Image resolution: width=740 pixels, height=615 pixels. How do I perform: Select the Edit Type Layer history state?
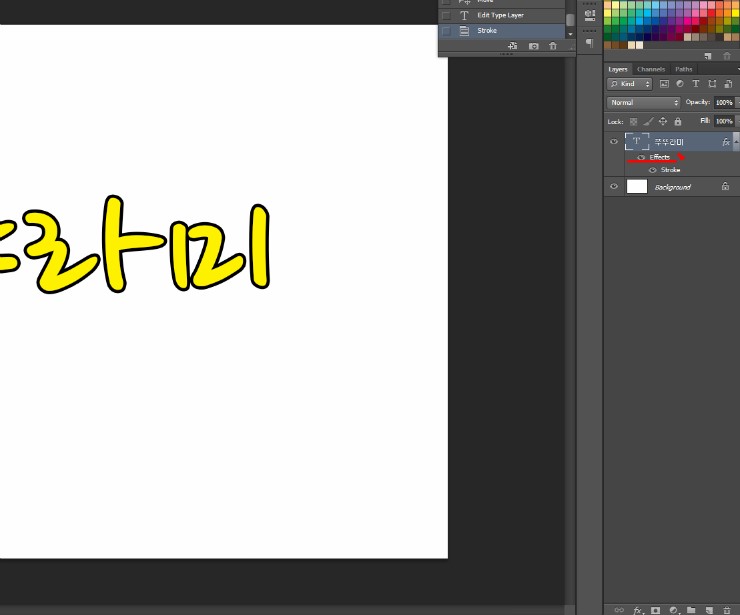coord(502,16)
